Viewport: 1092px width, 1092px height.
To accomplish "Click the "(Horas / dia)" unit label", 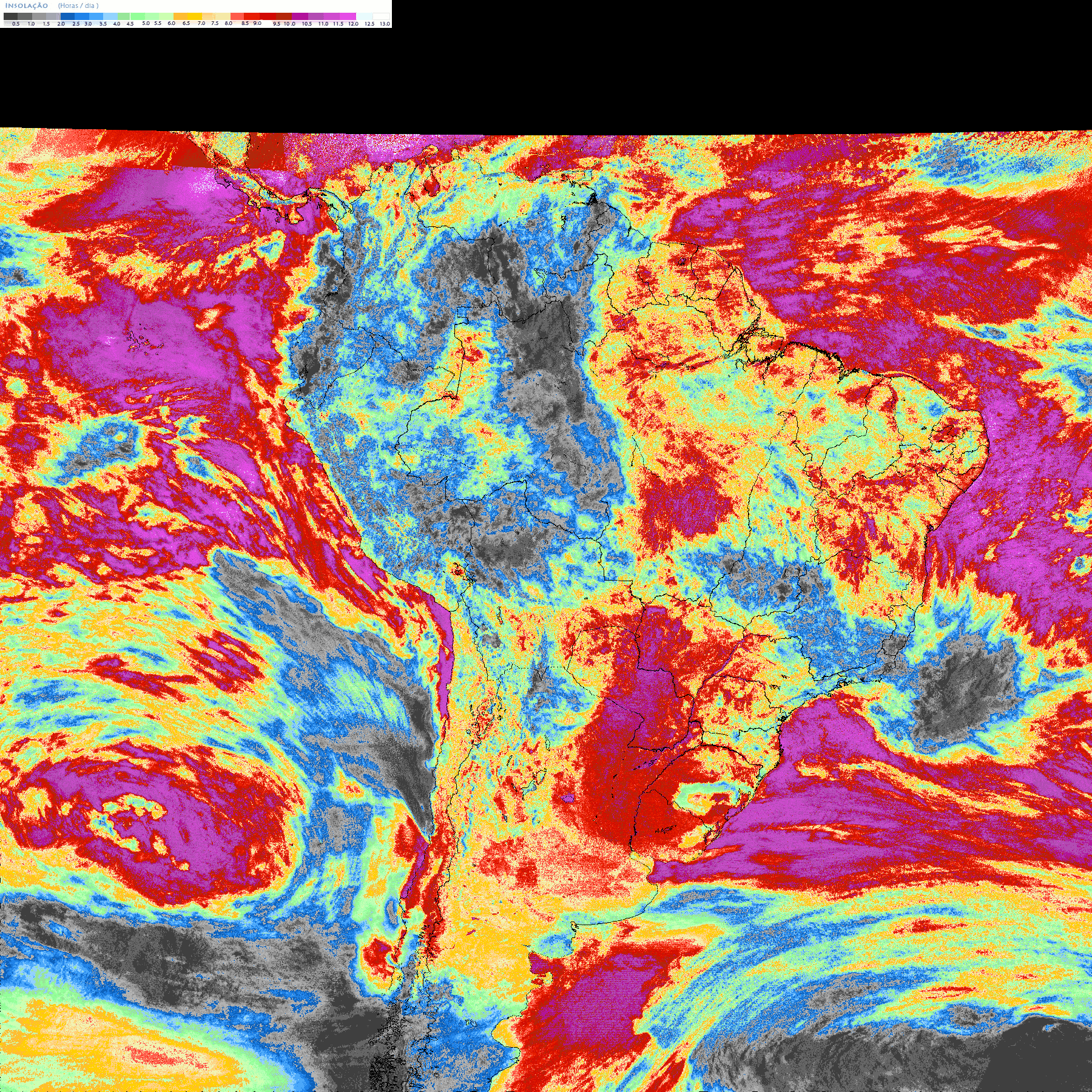I will pos(78,5).
